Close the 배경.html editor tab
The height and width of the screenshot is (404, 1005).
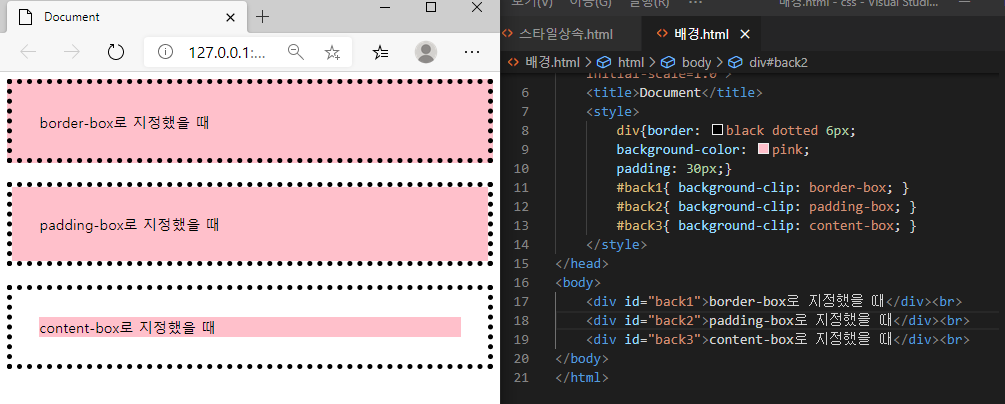745,34
